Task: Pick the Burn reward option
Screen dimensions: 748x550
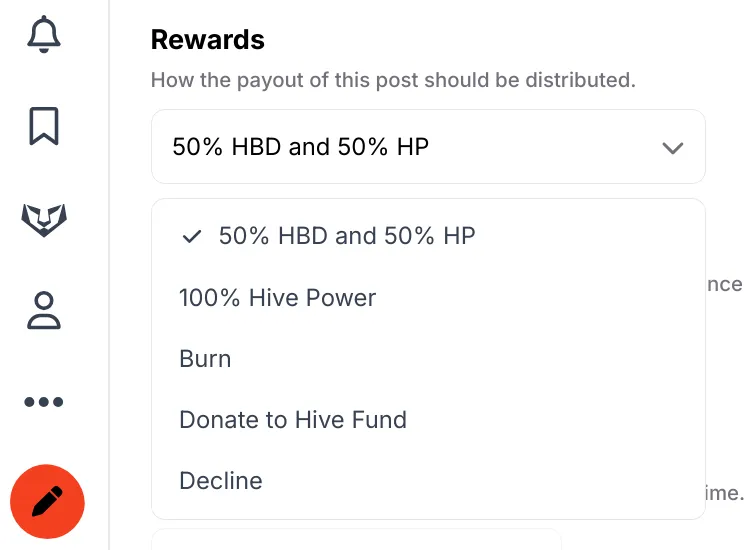Action: tap(428, 359)
